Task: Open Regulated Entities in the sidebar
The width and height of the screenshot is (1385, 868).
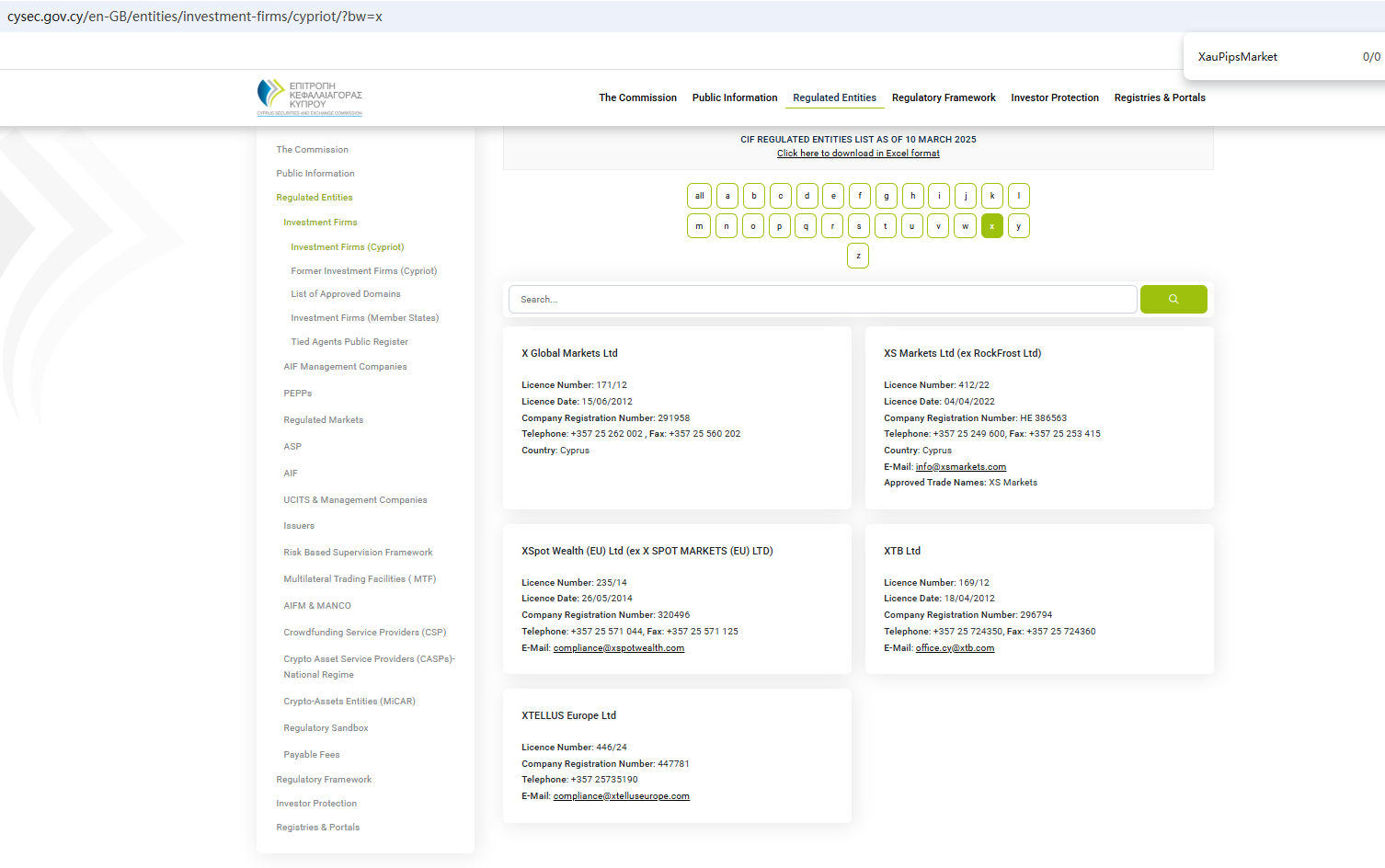Action: click(315, 198)
